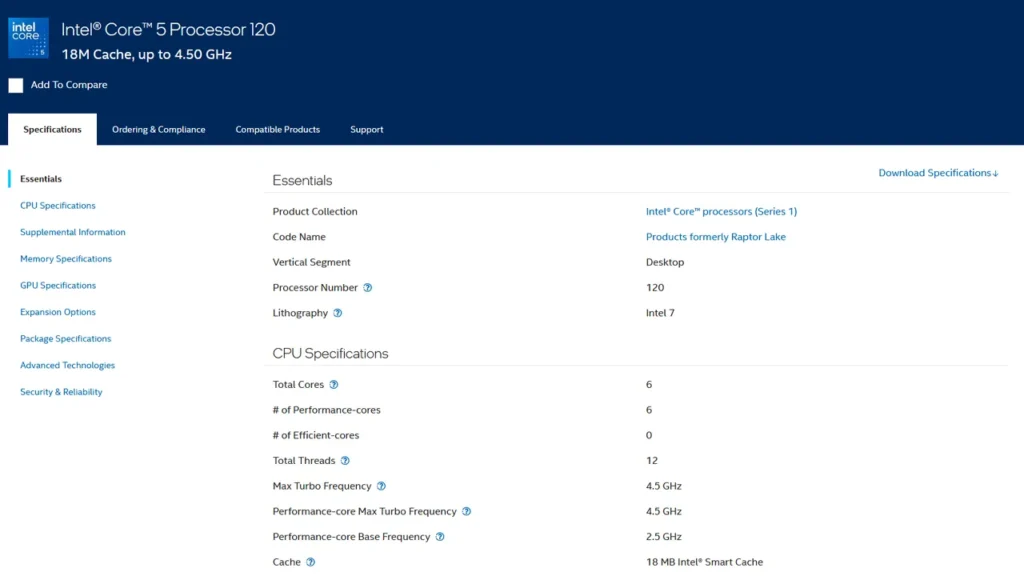Click Download Specifications link
This screenshot has width=1024, height=576.
tap(938, 173)
